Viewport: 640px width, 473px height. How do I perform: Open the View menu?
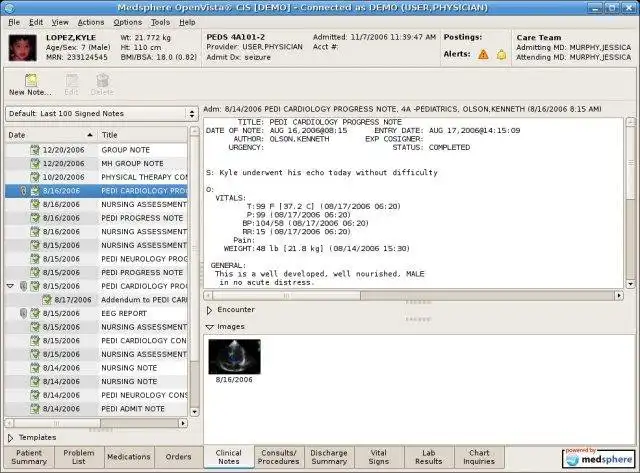point(60,22)
